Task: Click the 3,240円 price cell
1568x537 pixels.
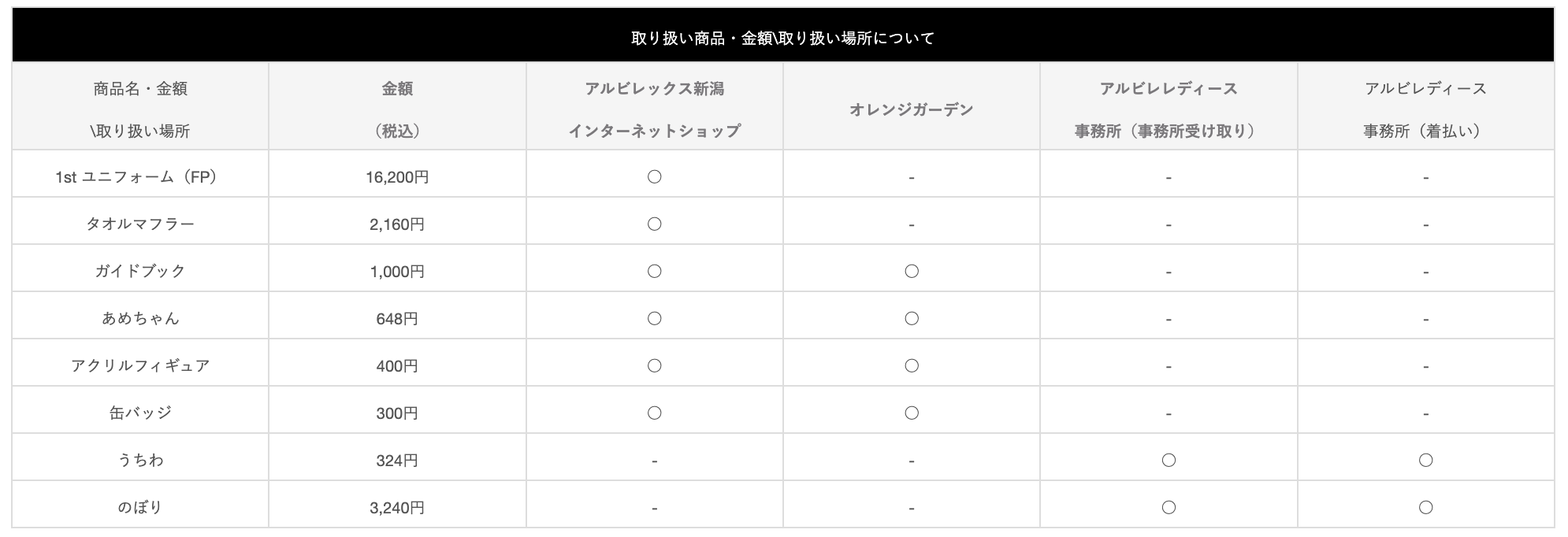Action: point(397,507)
